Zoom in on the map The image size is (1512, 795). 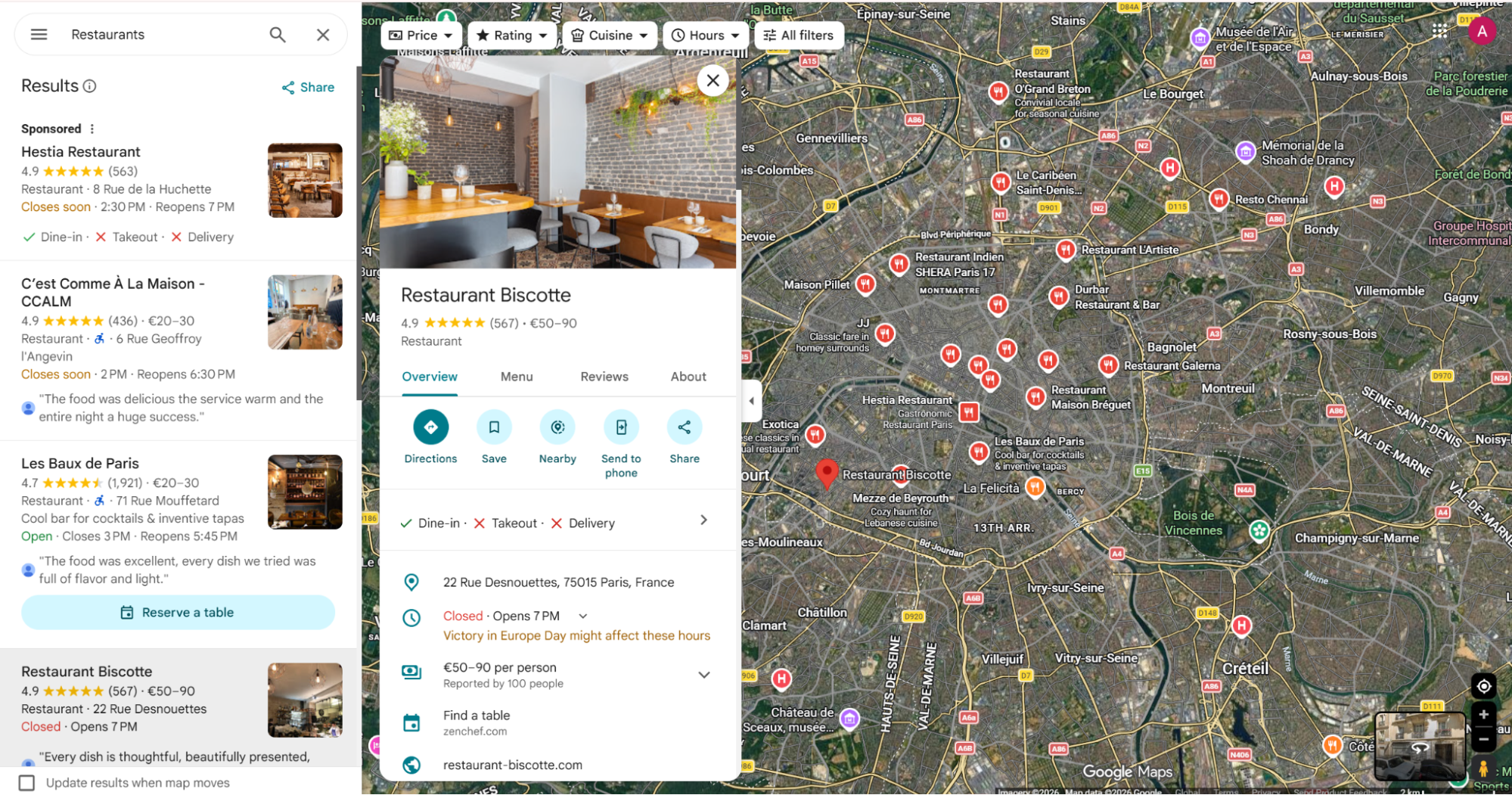click(1483, 714)
